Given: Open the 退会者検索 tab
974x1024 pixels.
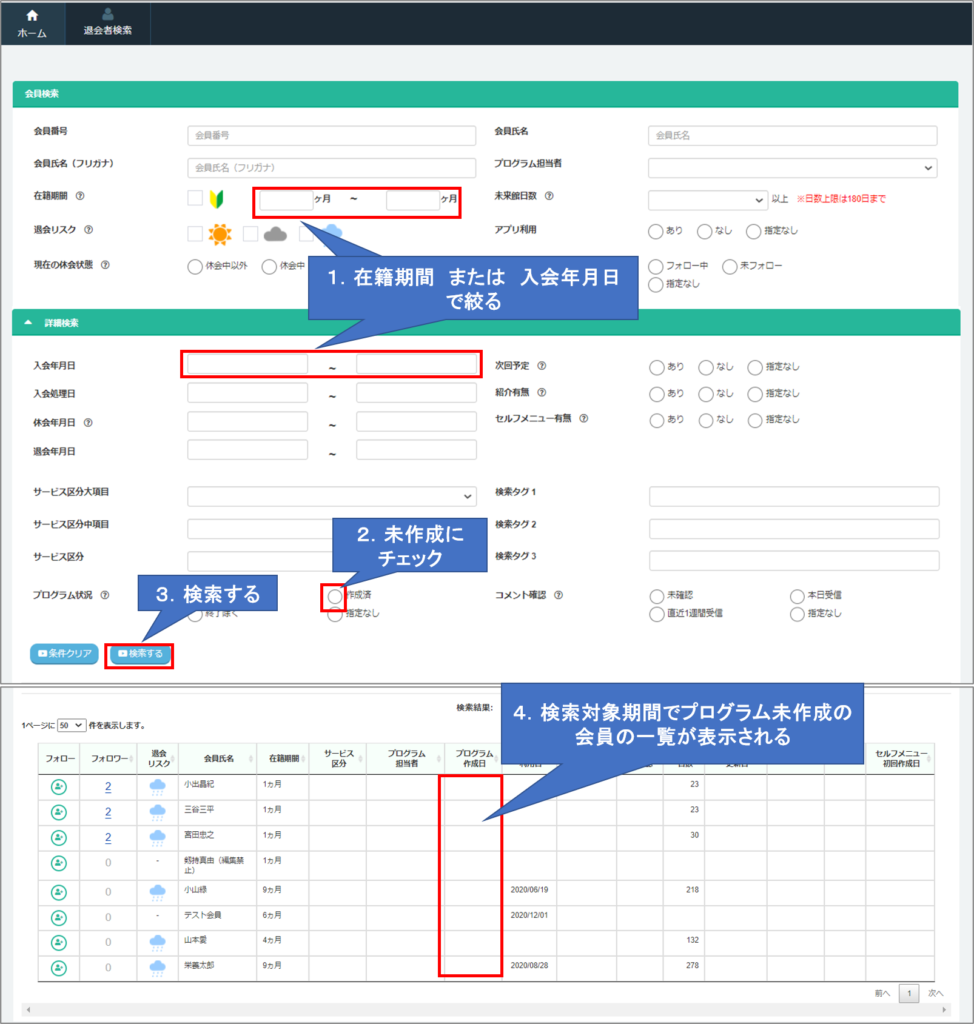Looking at the screenshot, I should pyautogui.click(x=108, y=22).
